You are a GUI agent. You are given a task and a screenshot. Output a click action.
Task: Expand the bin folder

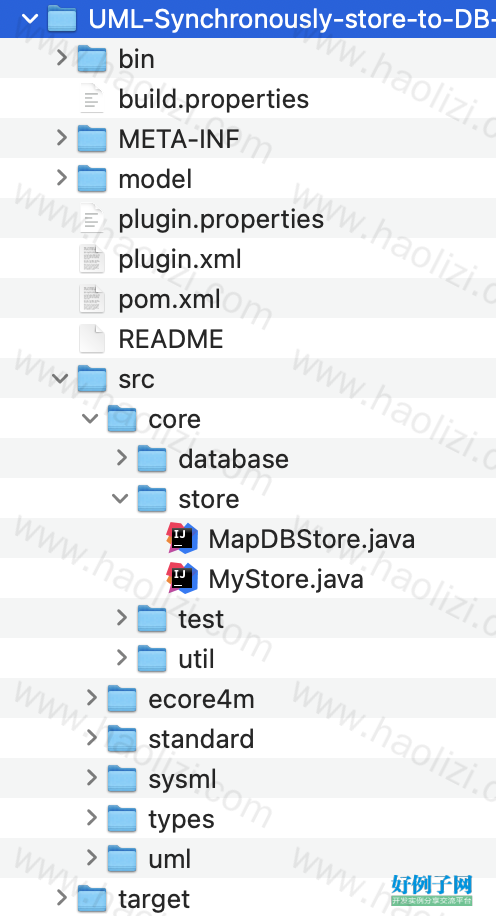61,58
